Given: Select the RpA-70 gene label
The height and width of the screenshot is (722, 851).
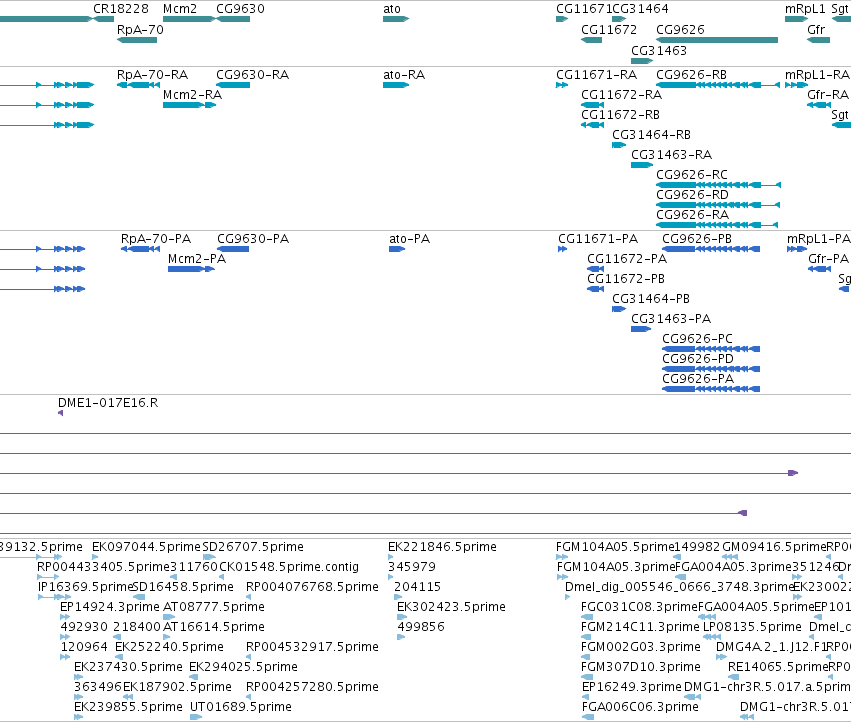Looking at the screenshot, I should 140,29.
